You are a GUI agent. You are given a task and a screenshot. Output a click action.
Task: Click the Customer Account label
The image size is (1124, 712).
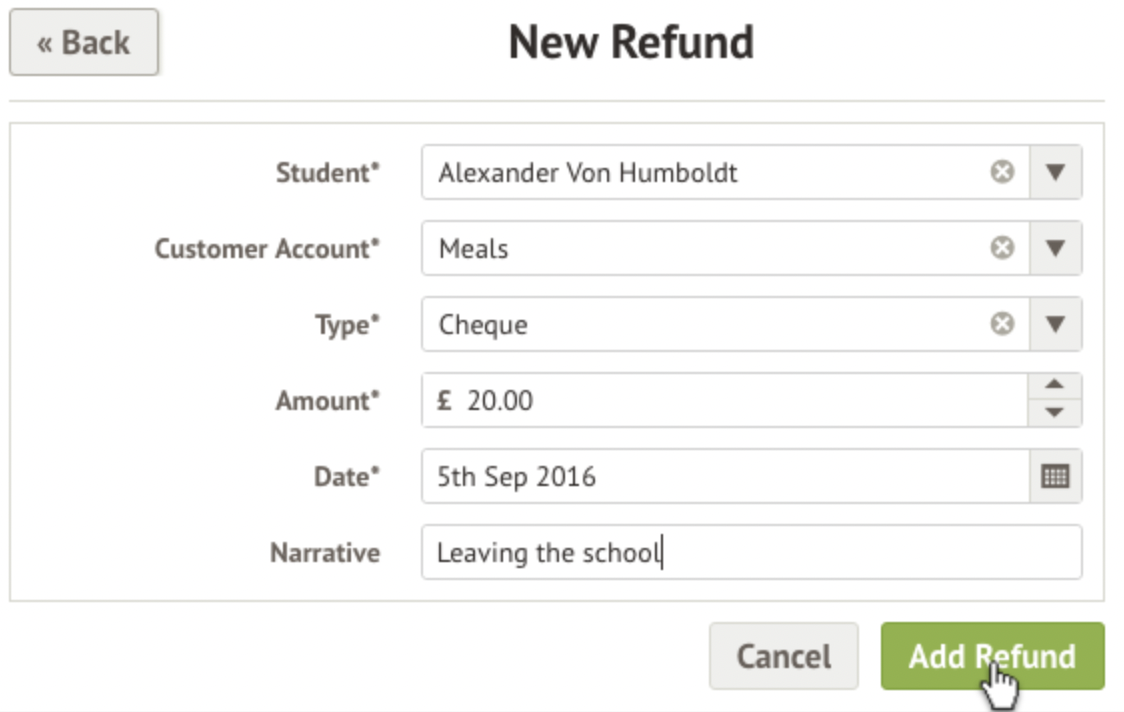[267, 249]
